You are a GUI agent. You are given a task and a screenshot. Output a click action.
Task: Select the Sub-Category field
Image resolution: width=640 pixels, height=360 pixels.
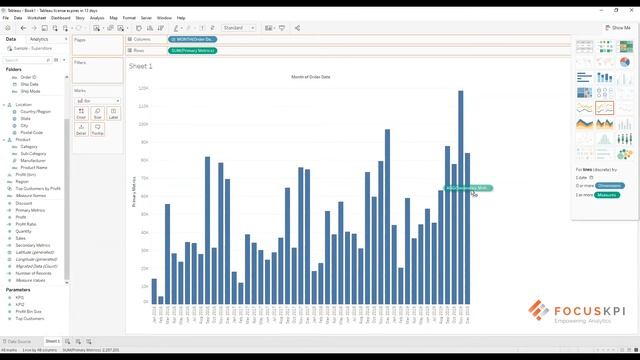[x=33, y=154]
